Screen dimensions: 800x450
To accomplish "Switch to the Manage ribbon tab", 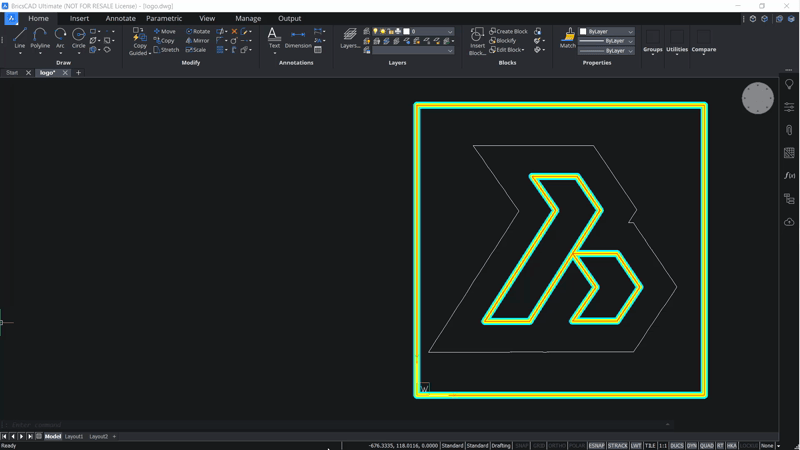I will coord(248,18).
